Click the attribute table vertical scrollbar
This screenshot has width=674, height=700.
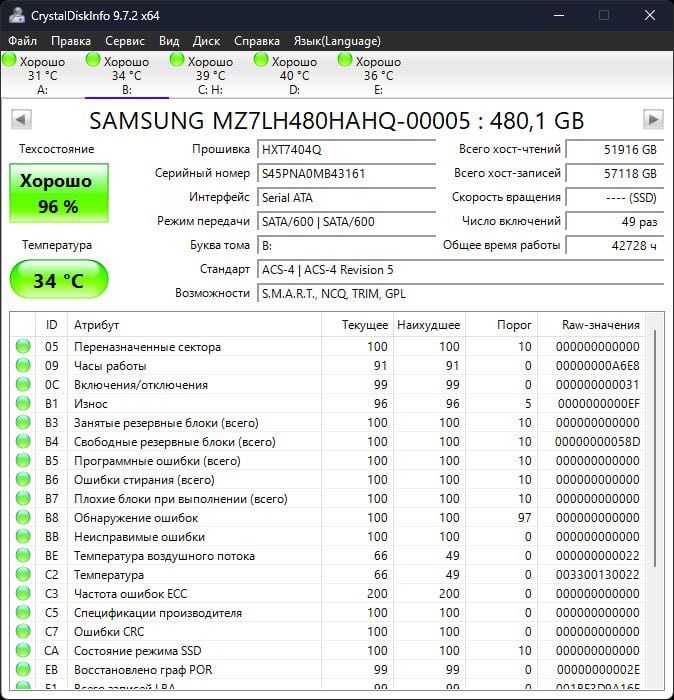tap(654, 448)
